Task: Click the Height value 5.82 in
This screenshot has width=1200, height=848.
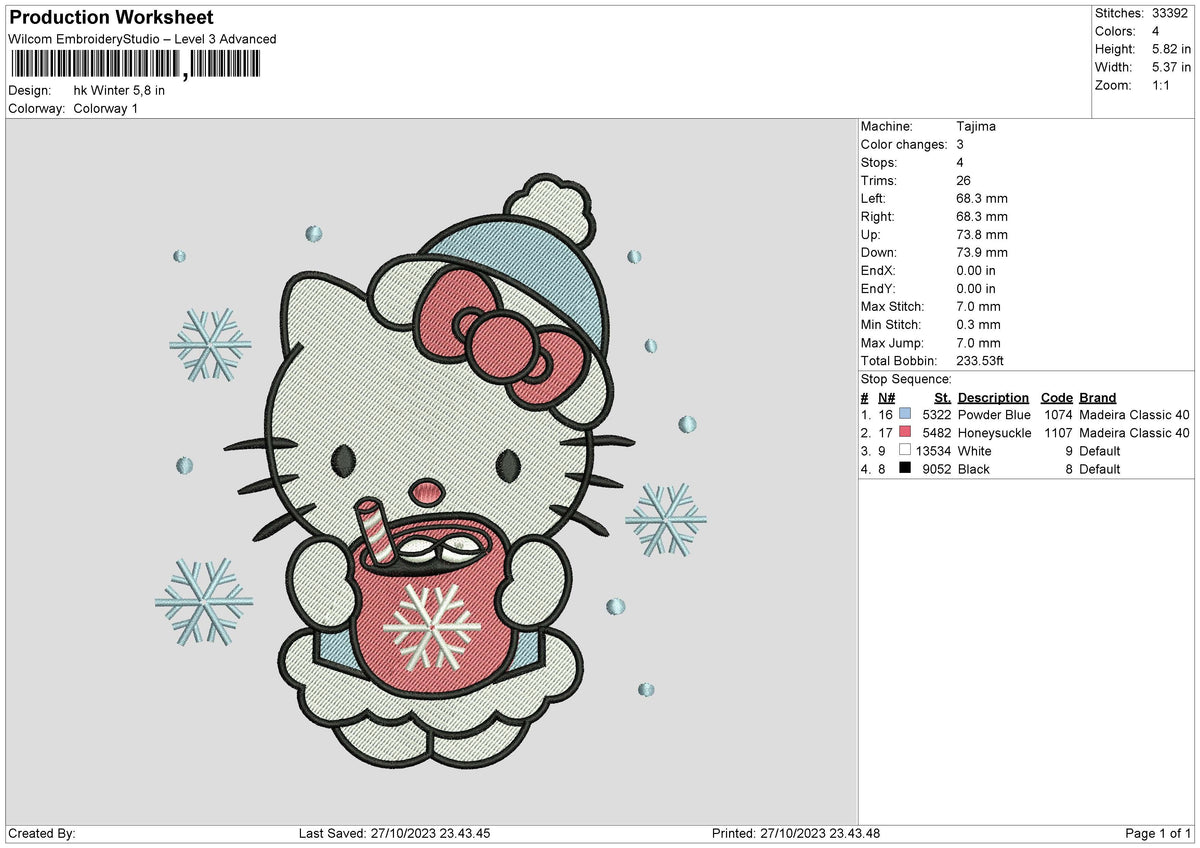Action: (x=1171, y=49)
